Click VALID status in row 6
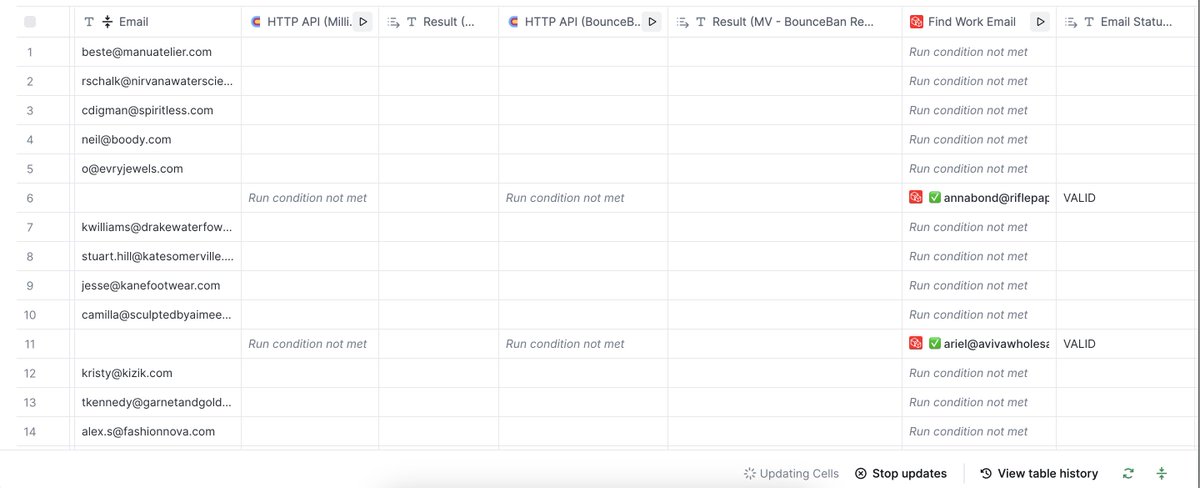This screenshot has height=488, width=1200. (x=1079, y=198)
